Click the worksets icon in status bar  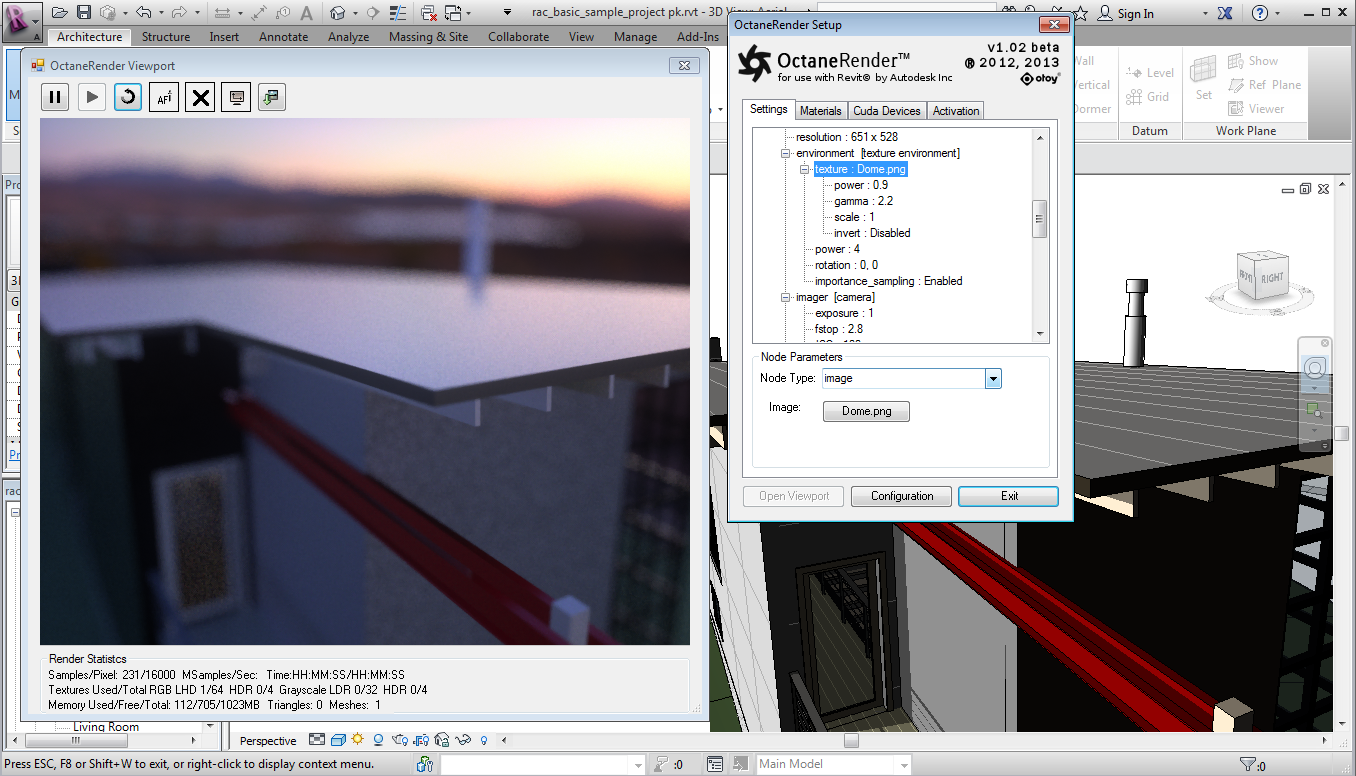[425, 765]
